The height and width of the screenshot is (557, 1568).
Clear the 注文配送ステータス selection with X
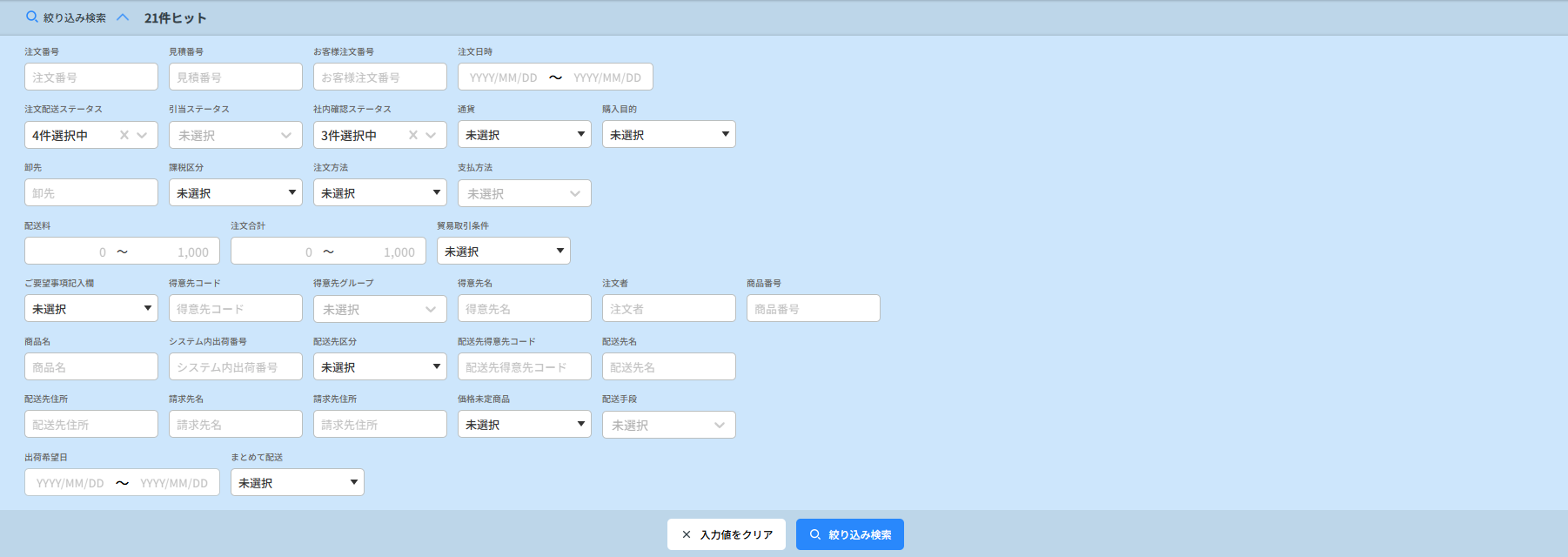124,135
